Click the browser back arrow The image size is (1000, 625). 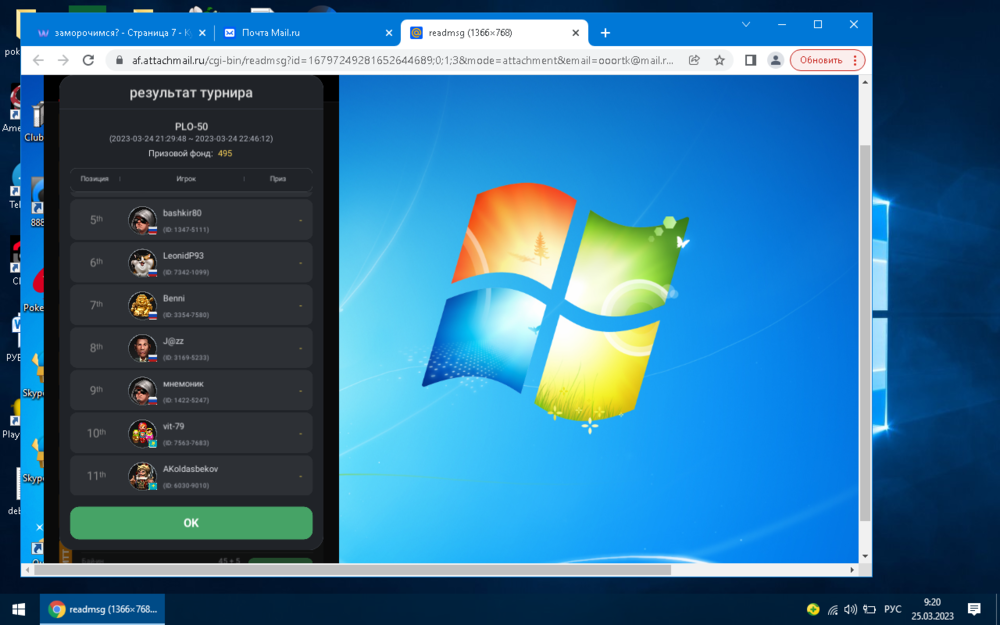[x=38, y=60]
